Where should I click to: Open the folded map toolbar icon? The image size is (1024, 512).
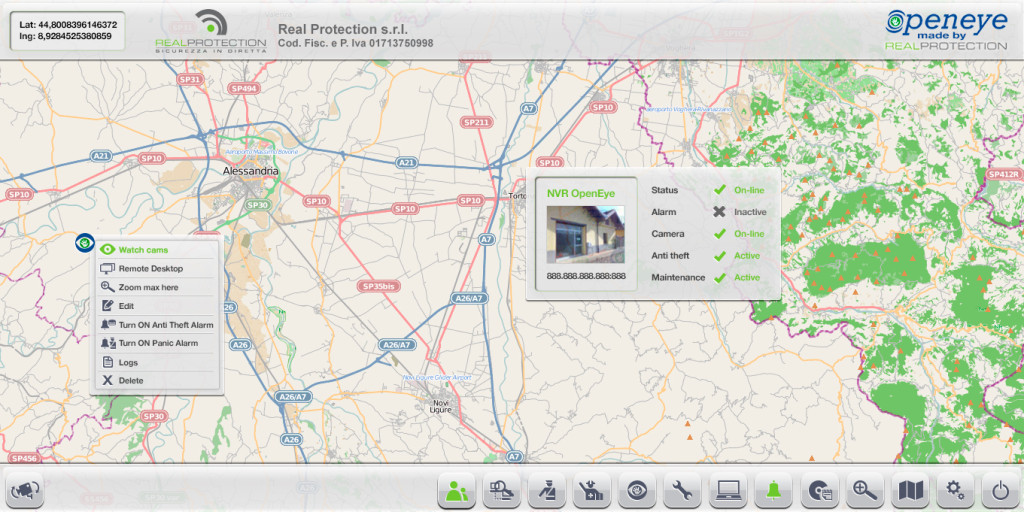point(910,490)
